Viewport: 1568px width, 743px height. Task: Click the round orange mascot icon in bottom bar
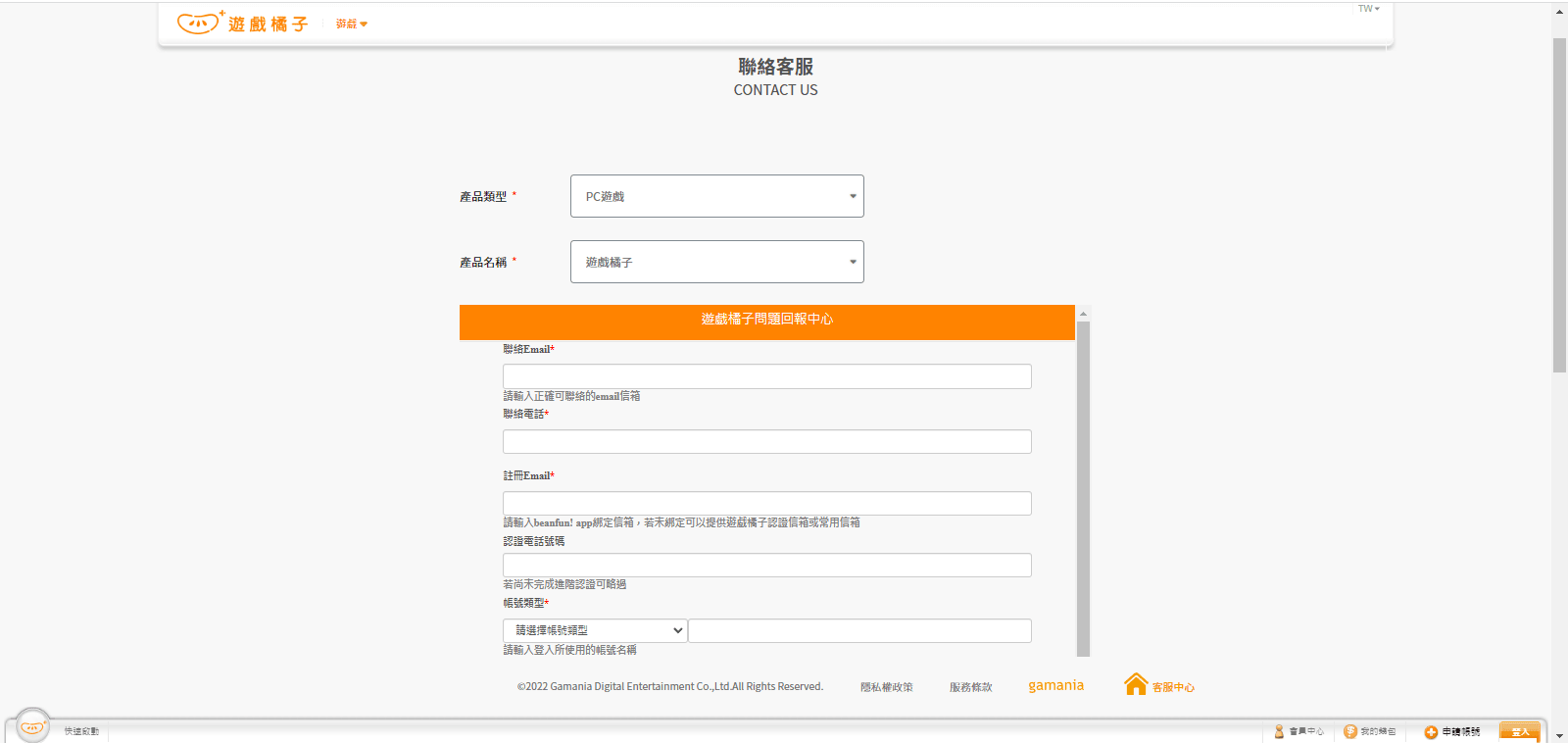33,726
